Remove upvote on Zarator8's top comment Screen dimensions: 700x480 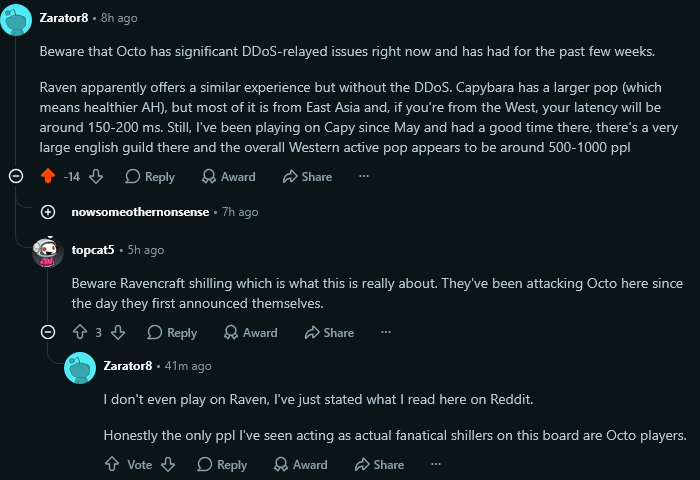48,176
